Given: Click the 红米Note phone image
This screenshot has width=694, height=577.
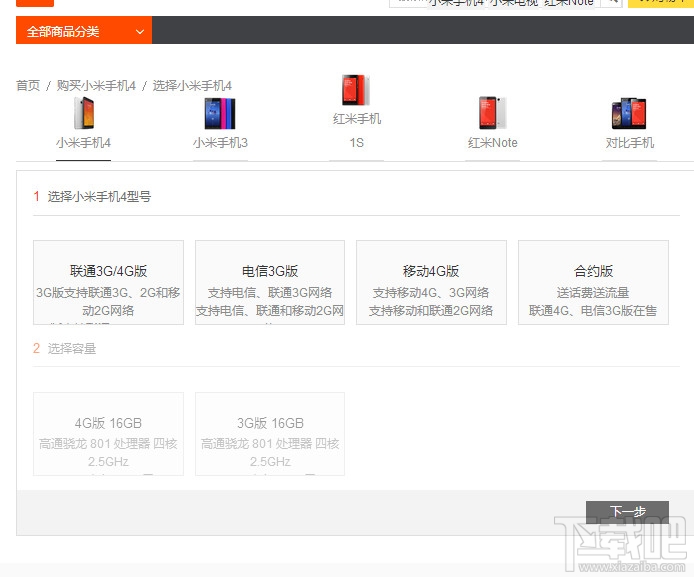Looking at the screenshot, I should click(x=492, y=112).
